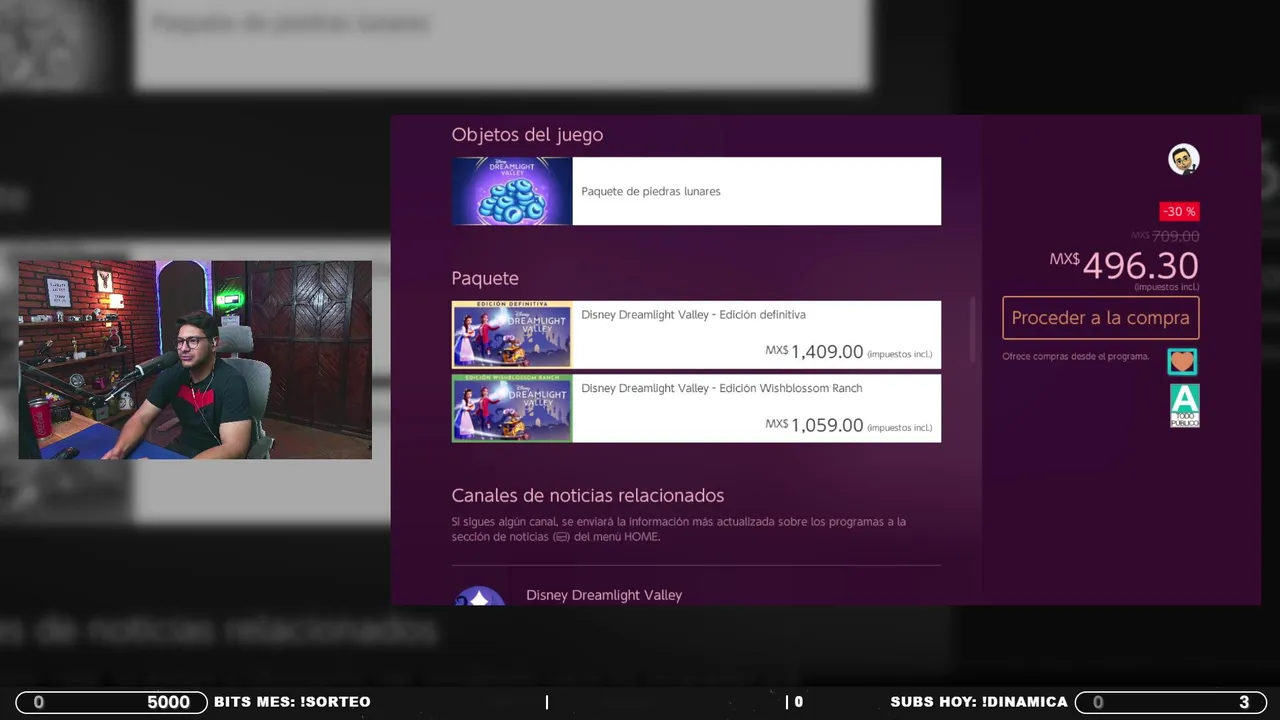Click Canales de noticias relacionados heading

coord(587,495)
